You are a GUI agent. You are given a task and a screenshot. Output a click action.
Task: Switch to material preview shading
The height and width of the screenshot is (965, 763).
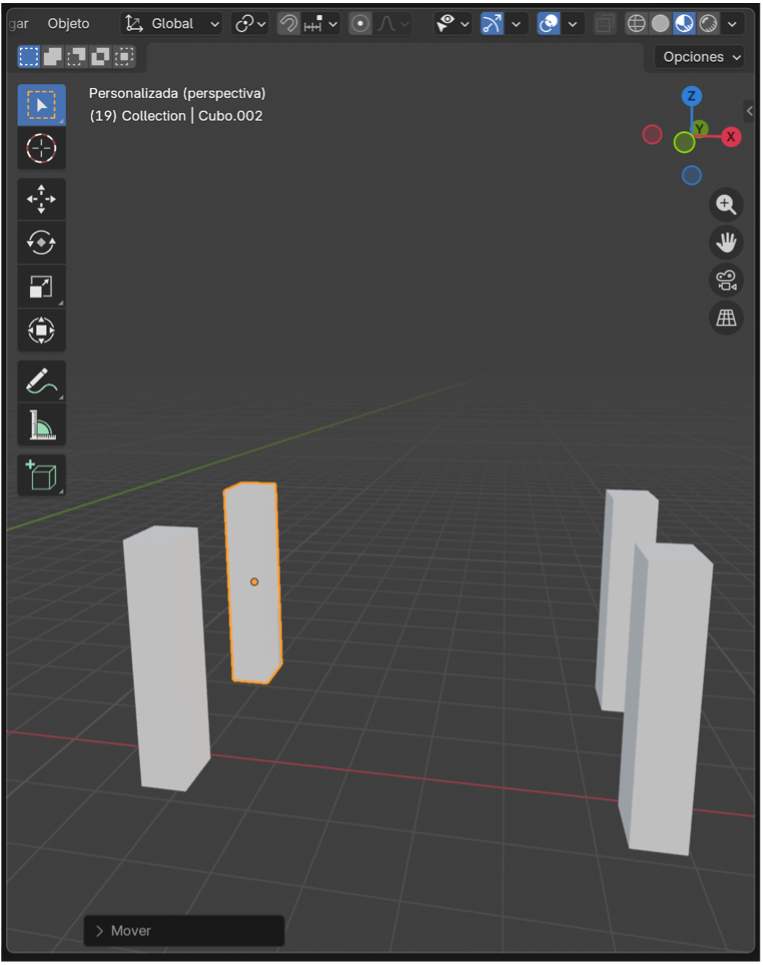pos(684,24)
